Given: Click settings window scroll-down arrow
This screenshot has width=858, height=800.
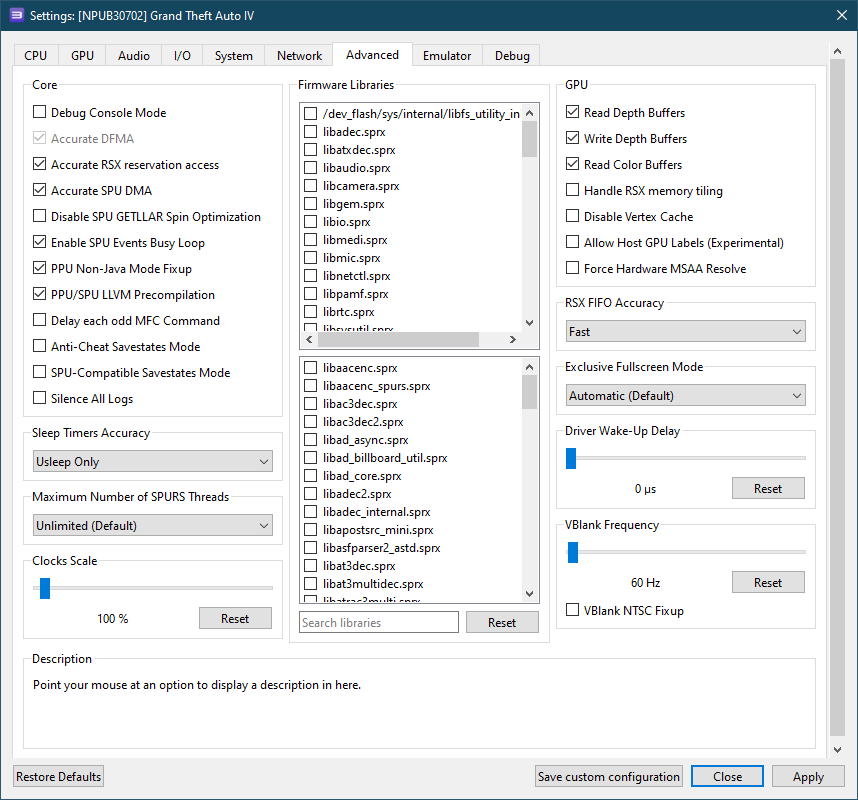Looking at the screenshot, I should tap(837, 749).
